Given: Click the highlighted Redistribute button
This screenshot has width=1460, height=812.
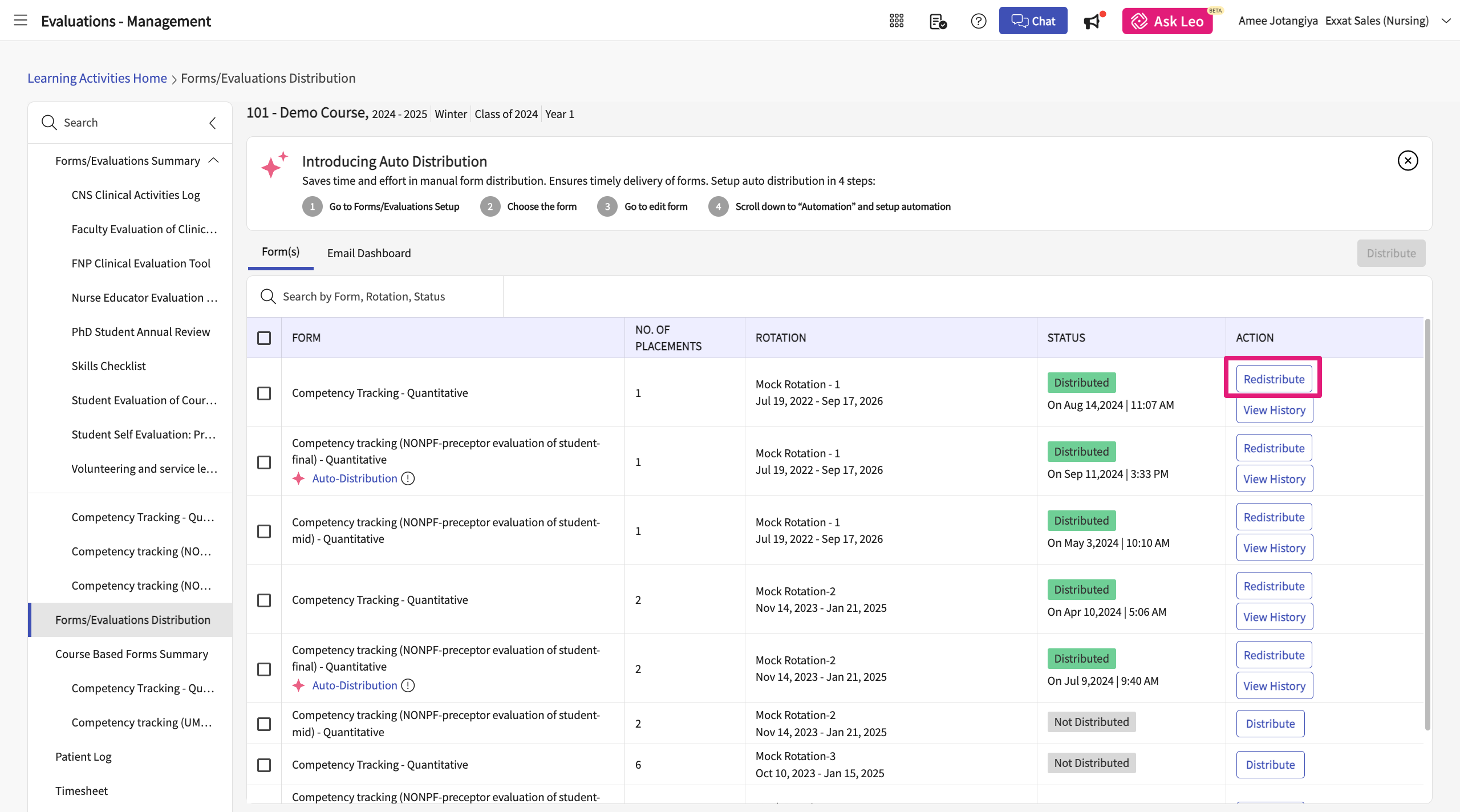Looking at the screenshot, I should click(x=1274, y=379).
